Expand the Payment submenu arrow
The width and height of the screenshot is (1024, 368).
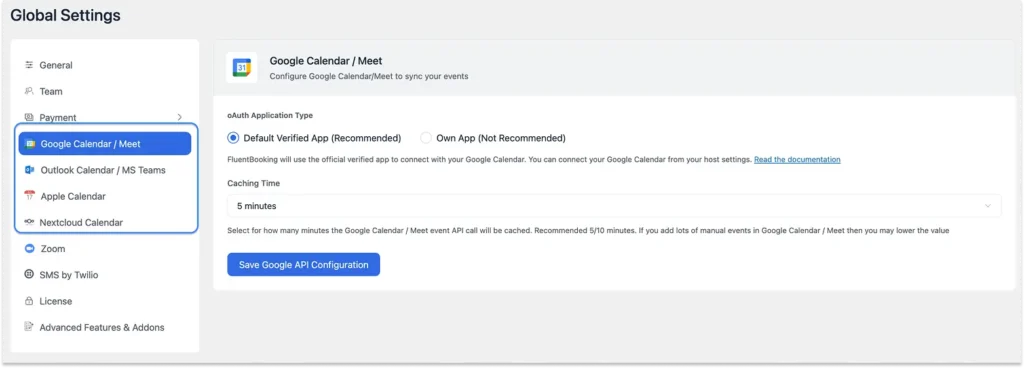pyautogui.click(x=180, y=117)
